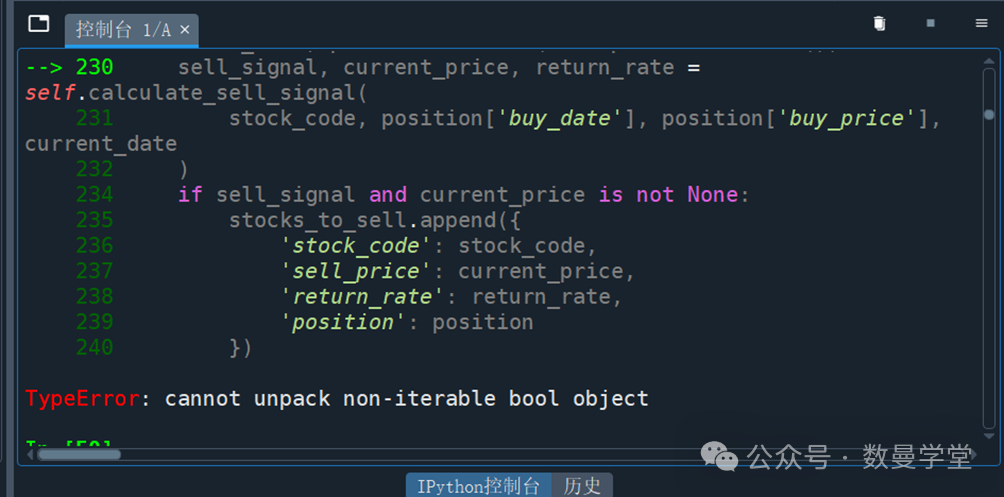Click the red TypeError label
Screen dimensions: 1004x497
82,398
